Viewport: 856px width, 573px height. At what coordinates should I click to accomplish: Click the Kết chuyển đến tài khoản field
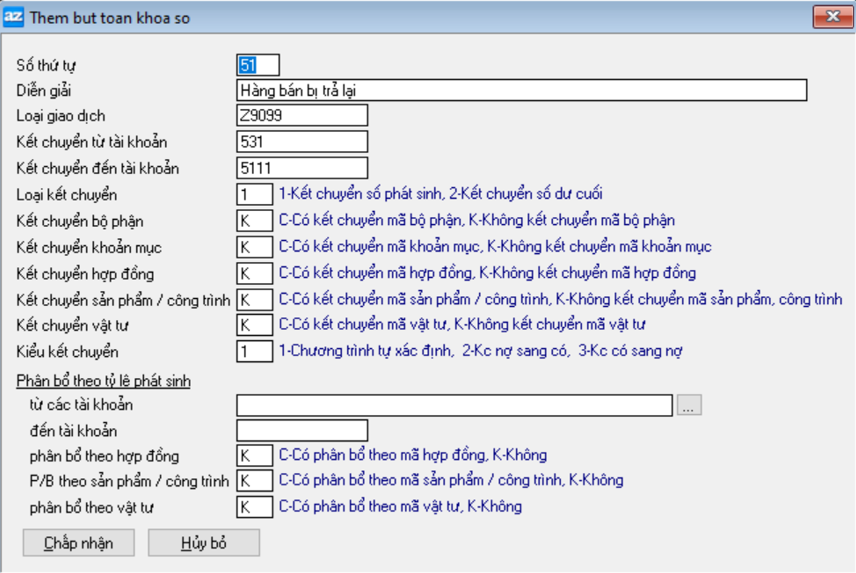click(x=302, y=168)
